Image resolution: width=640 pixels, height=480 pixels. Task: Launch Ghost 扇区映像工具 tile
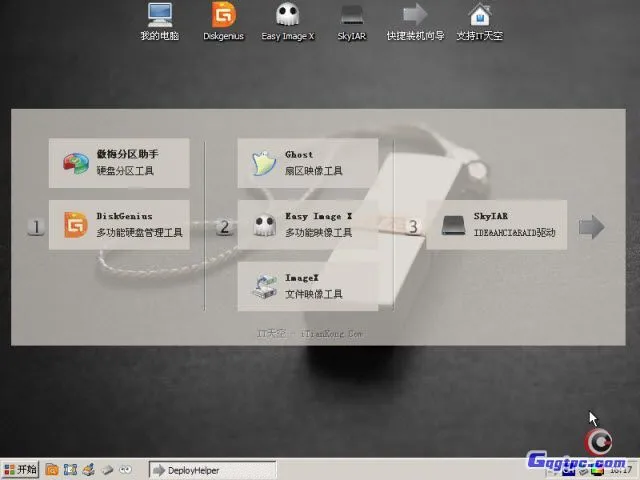click(x=308, y=163)
